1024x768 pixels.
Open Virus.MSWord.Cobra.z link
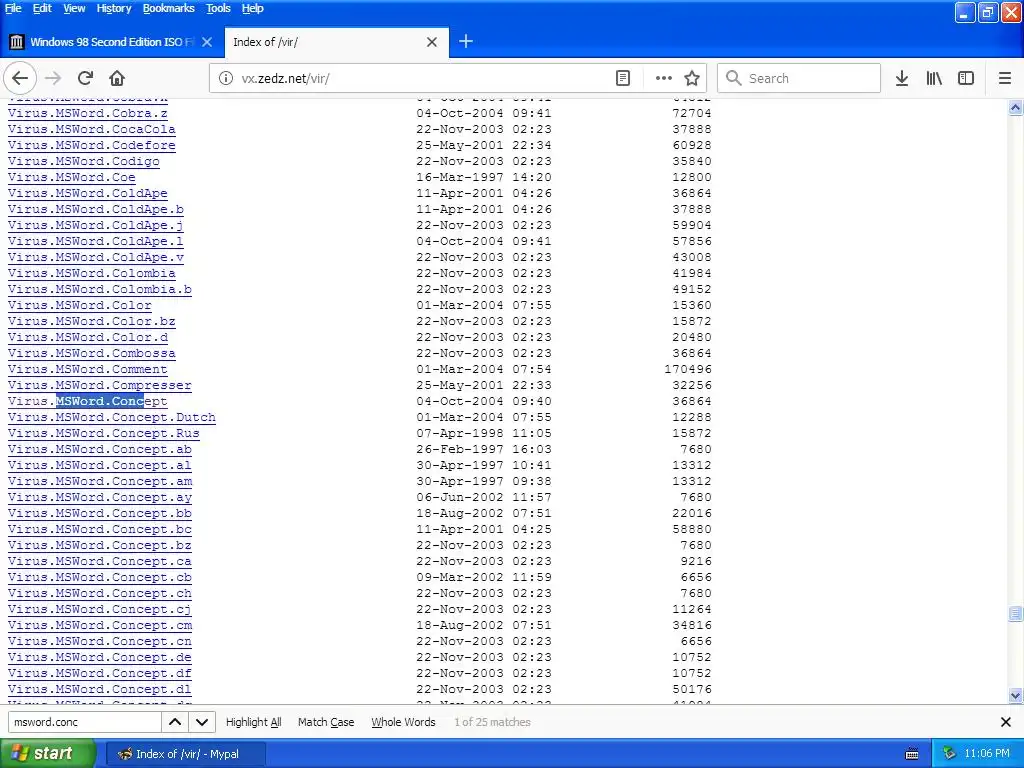pyautogui.click(x=88, y=113)
